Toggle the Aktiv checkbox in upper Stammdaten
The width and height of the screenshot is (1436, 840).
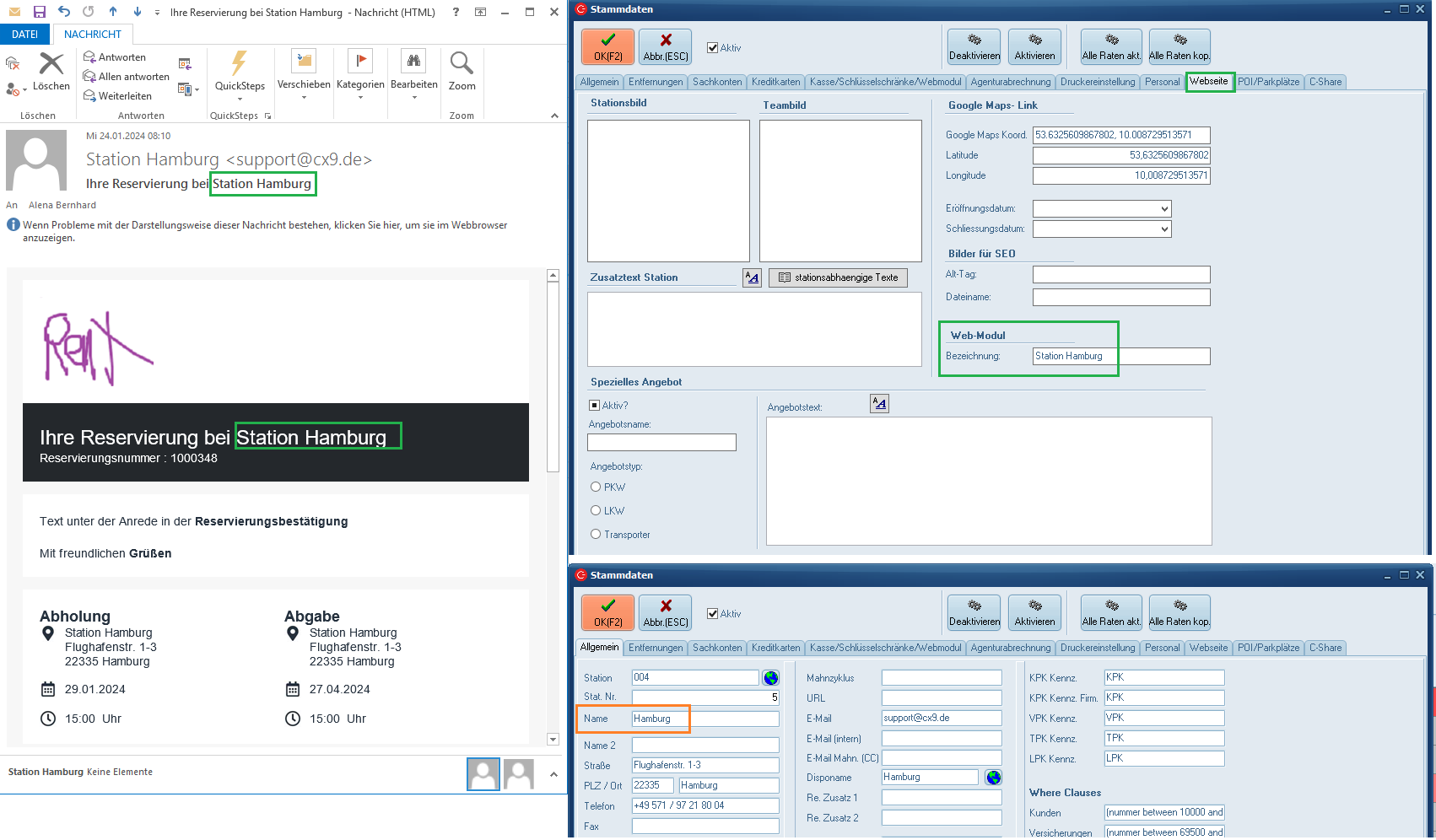pyautogui.click(x=713, y=48)
